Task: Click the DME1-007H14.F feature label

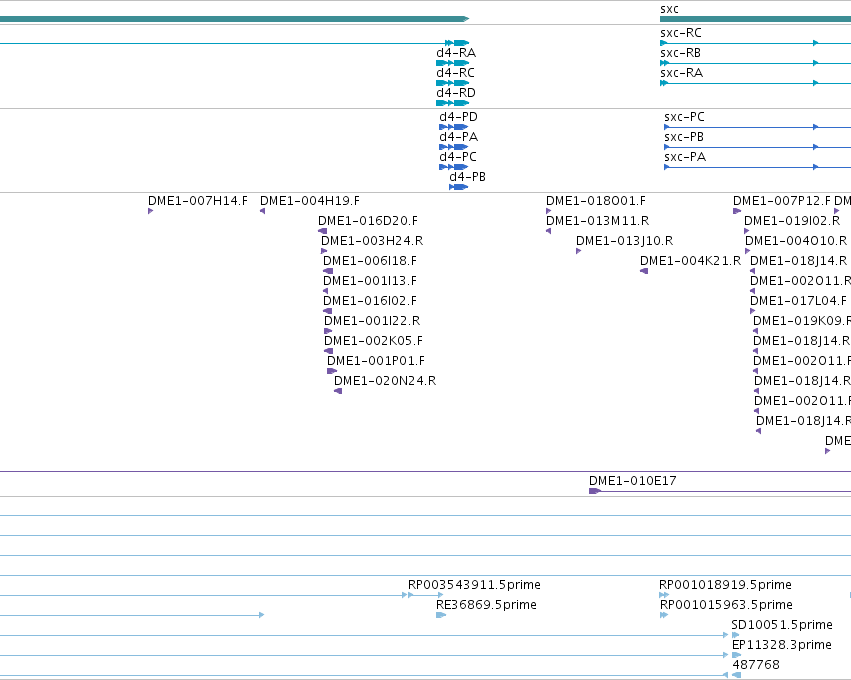Action: (198, 201)
